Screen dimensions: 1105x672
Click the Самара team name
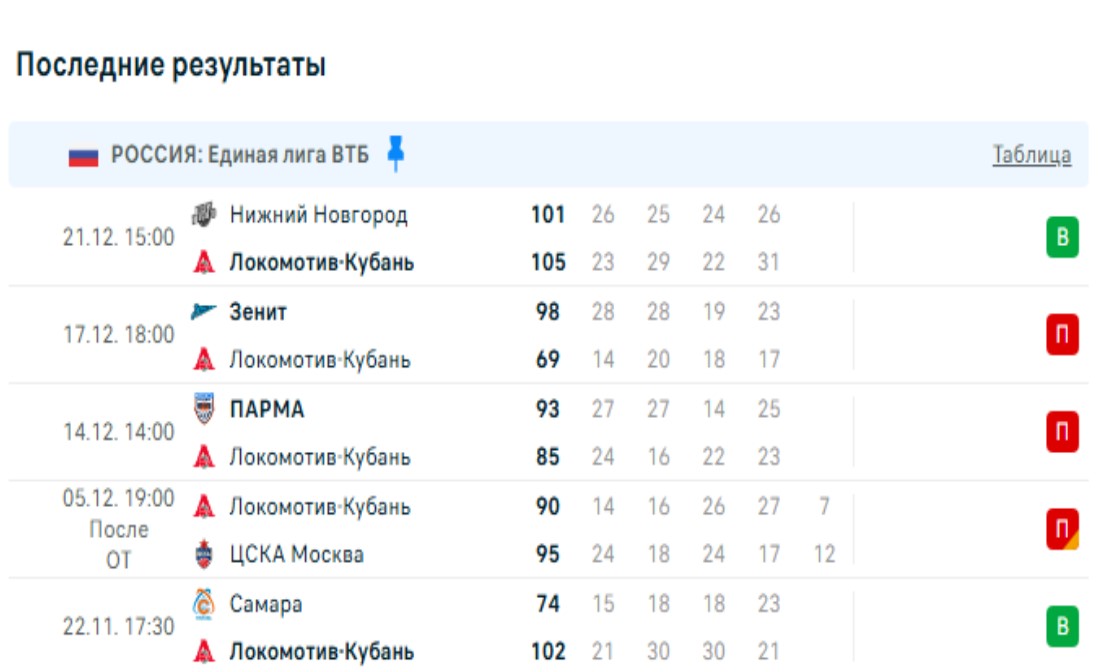(x=265, y=604)
